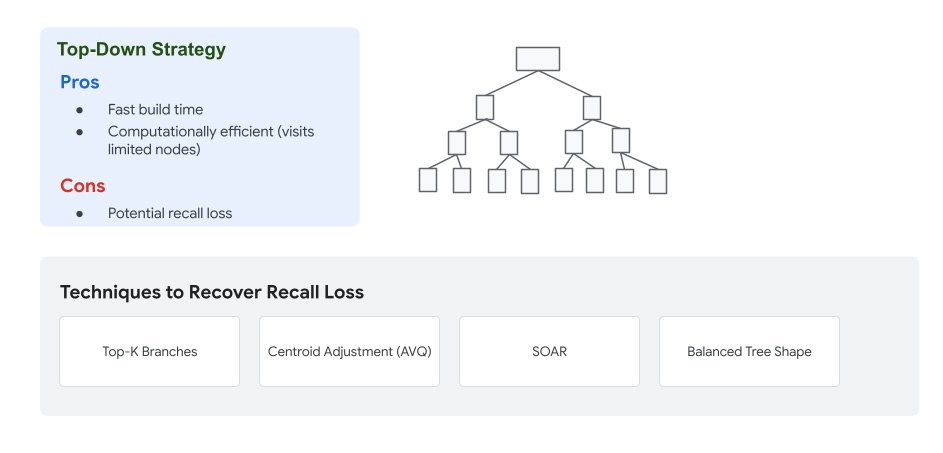Open the SOAR technique card
This screenshot has width=943, height=453.
[550, 351]
